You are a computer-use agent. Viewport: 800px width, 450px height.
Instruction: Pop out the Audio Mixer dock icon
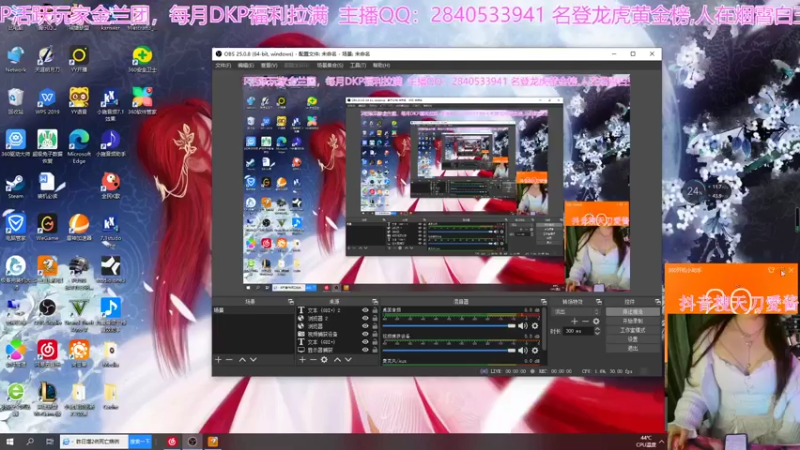click(x=544, y=302)
